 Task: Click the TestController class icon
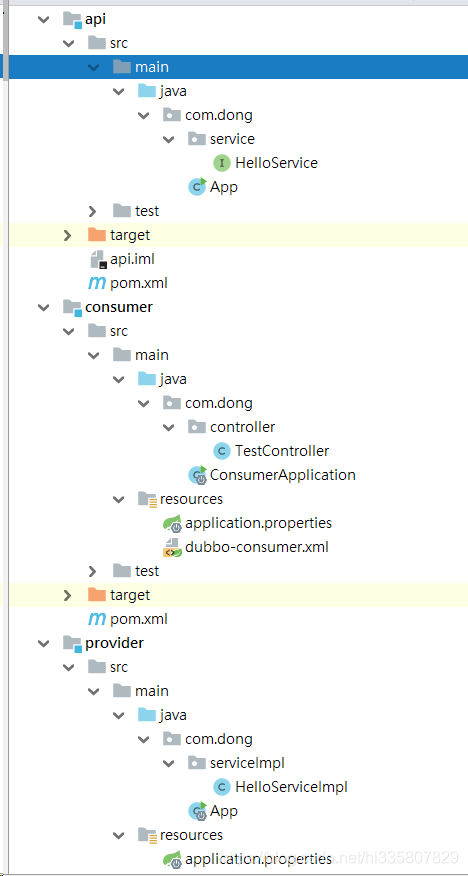222,451
